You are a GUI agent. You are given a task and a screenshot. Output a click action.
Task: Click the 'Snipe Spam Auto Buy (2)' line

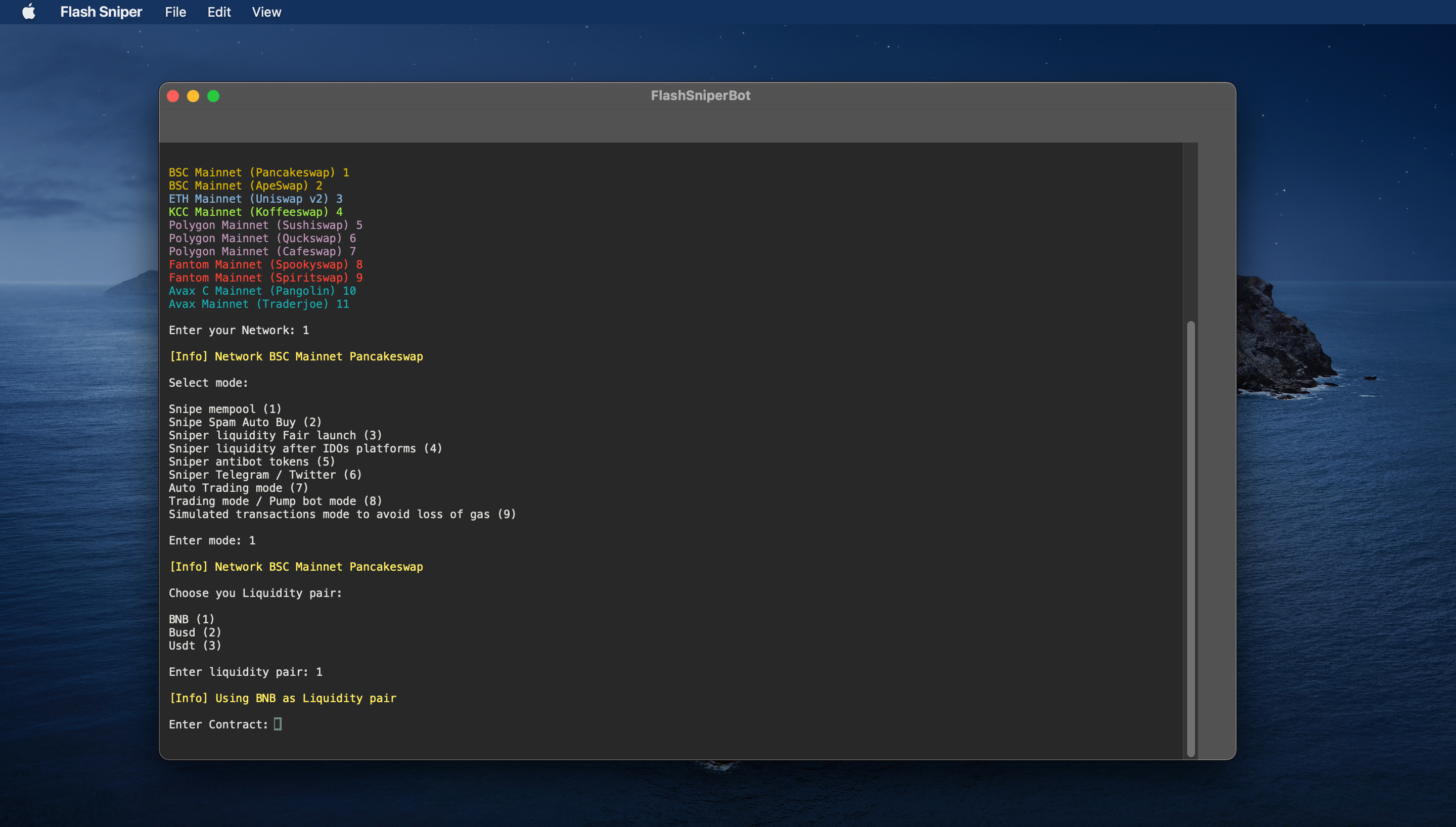(x=245, y=422)
